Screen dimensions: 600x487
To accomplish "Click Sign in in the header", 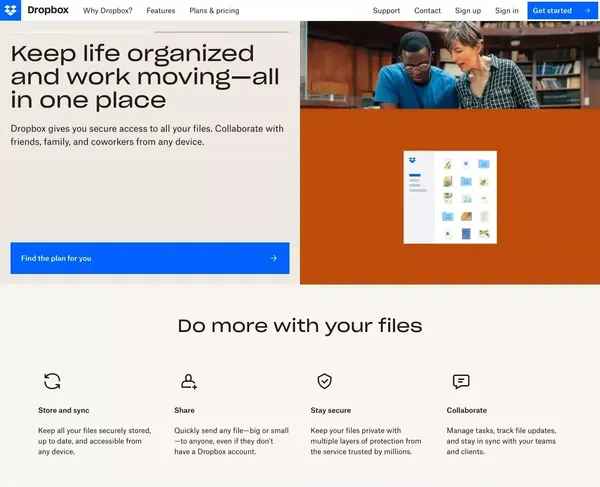I will 507,11.
